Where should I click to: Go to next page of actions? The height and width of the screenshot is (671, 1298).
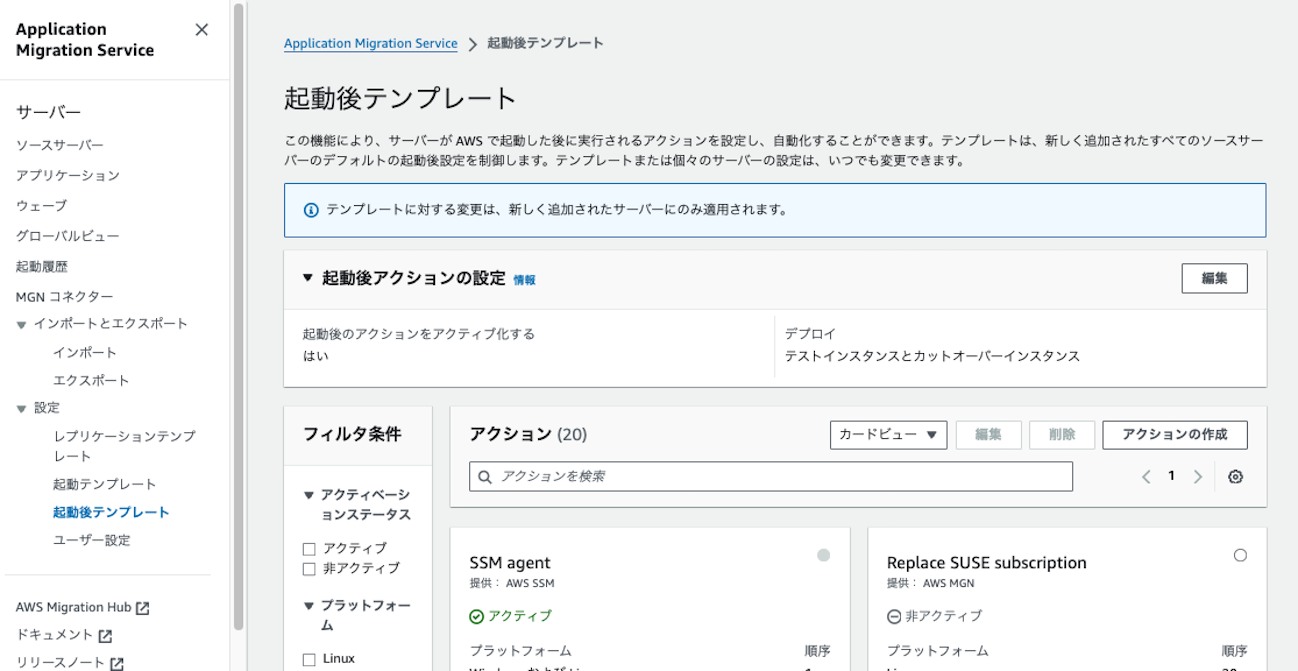coord(1197,477)
